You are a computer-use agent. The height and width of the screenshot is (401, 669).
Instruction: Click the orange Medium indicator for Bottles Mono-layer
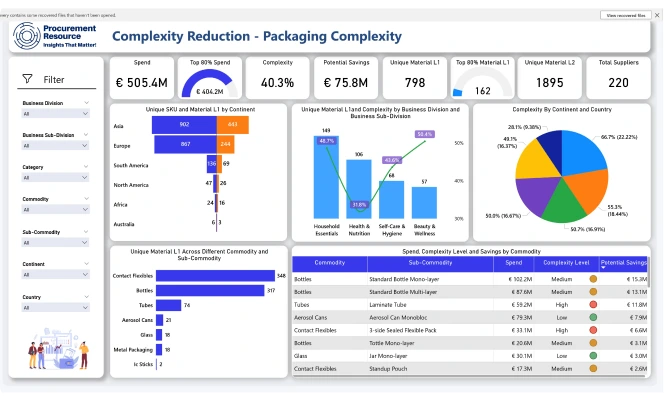point(593,277)
